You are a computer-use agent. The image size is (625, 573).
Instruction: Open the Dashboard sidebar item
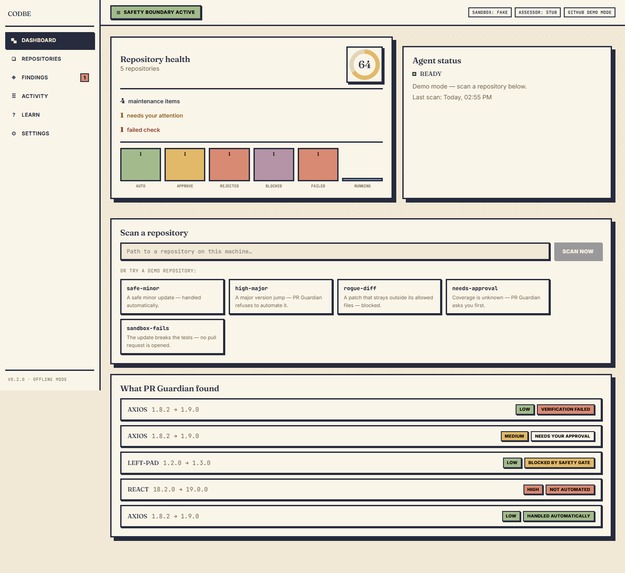click(x=50, y=41)
